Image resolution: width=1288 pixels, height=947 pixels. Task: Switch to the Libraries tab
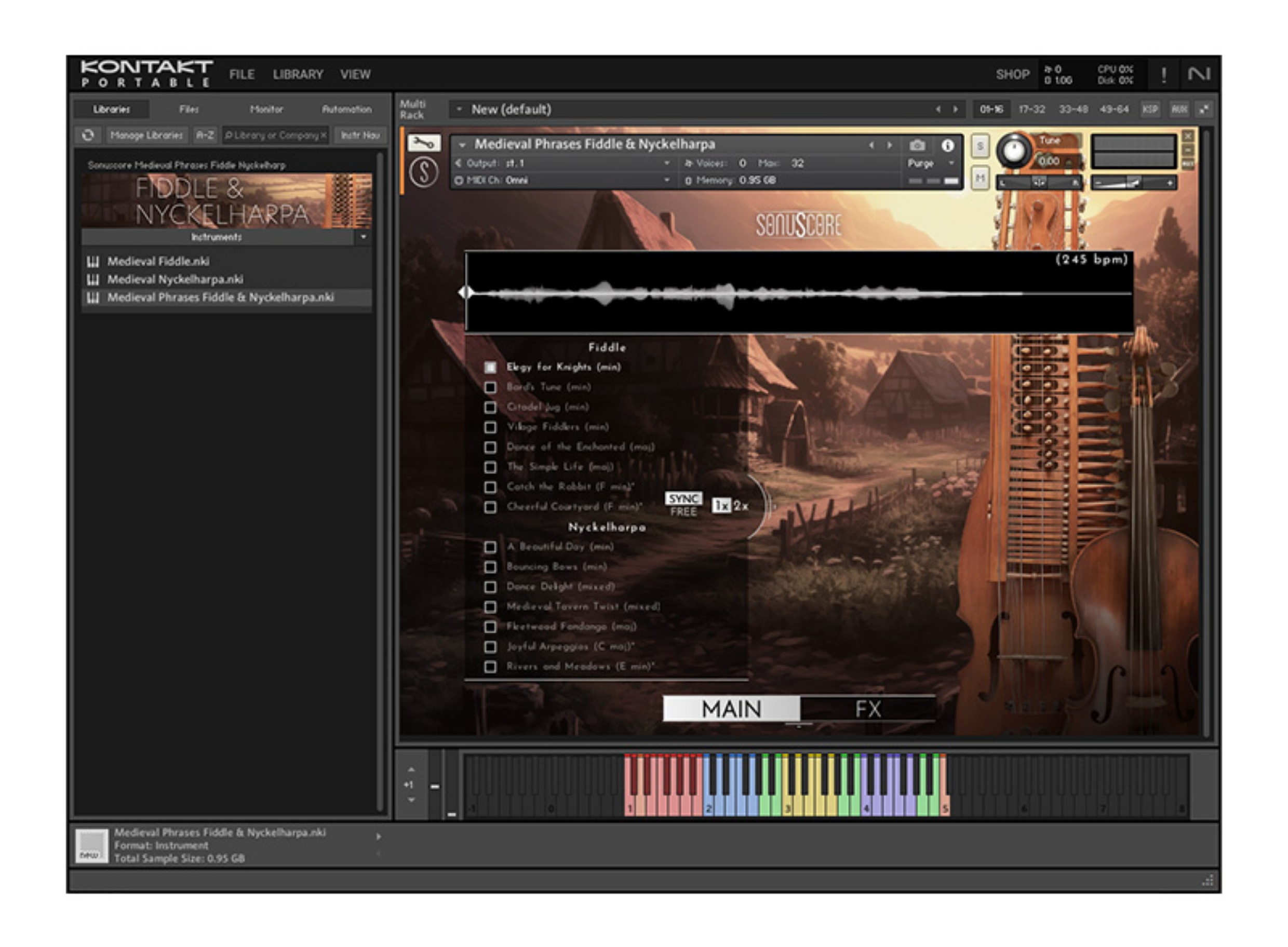tap(111, 109)
